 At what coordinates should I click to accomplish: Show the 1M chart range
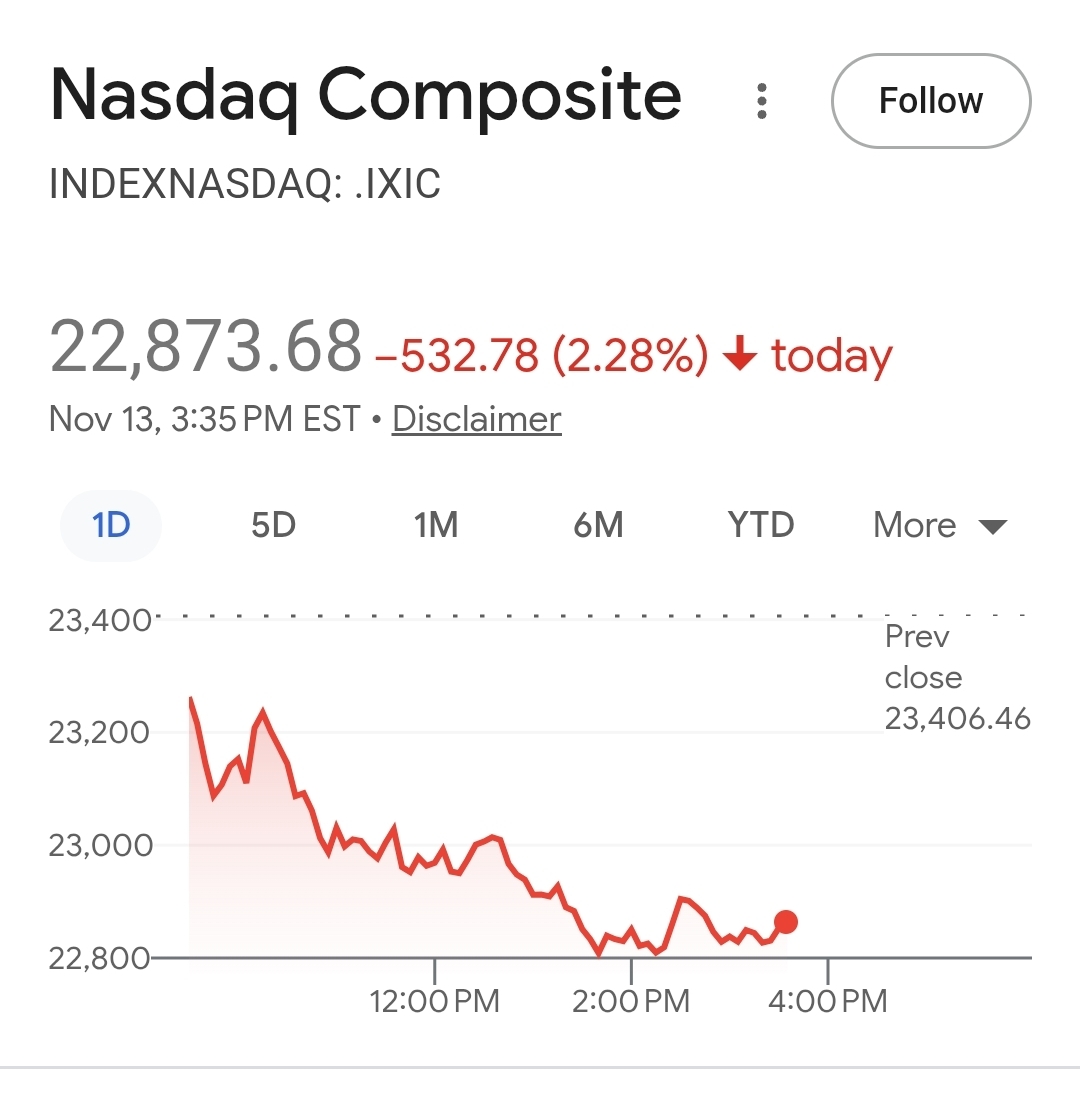436,525
